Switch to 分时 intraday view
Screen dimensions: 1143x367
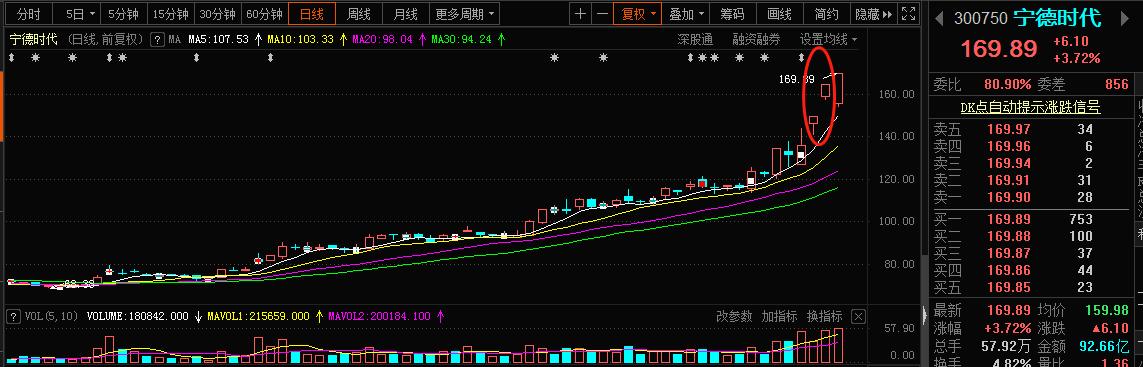tap(28, 13)
